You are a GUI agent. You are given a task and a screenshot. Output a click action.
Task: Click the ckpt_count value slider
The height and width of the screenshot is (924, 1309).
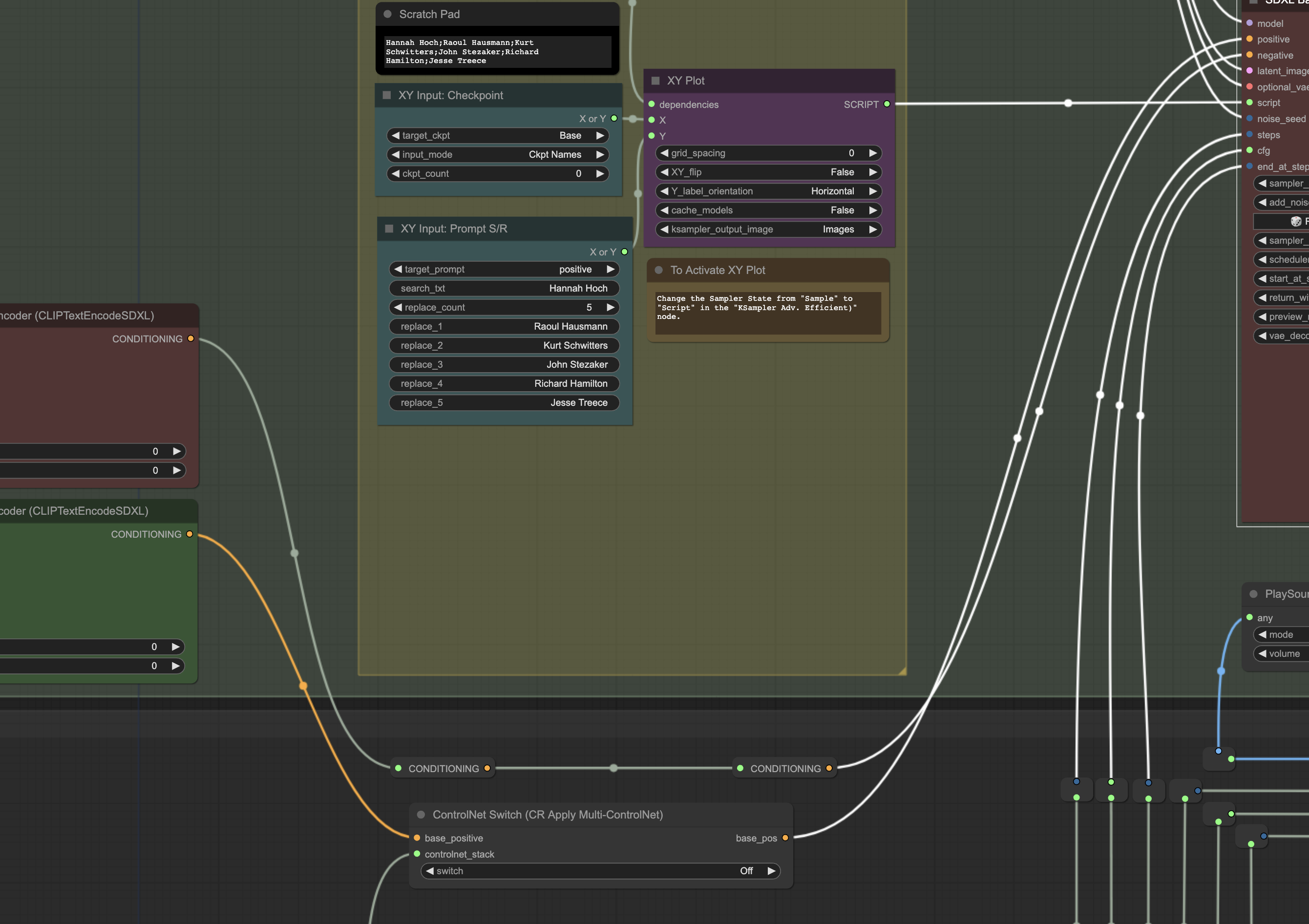point(497,174)
